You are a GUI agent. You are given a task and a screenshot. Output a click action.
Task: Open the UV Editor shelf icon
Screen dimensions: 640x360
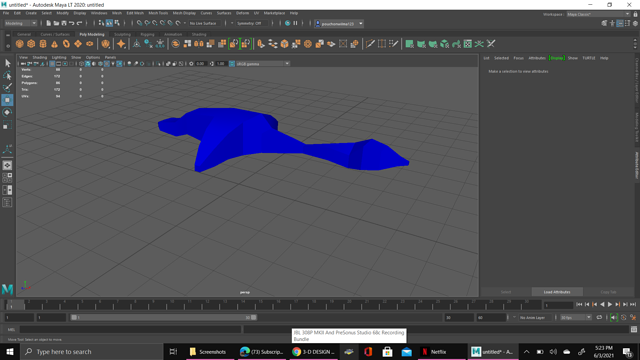pyautogui.click(x=468, y=44)
